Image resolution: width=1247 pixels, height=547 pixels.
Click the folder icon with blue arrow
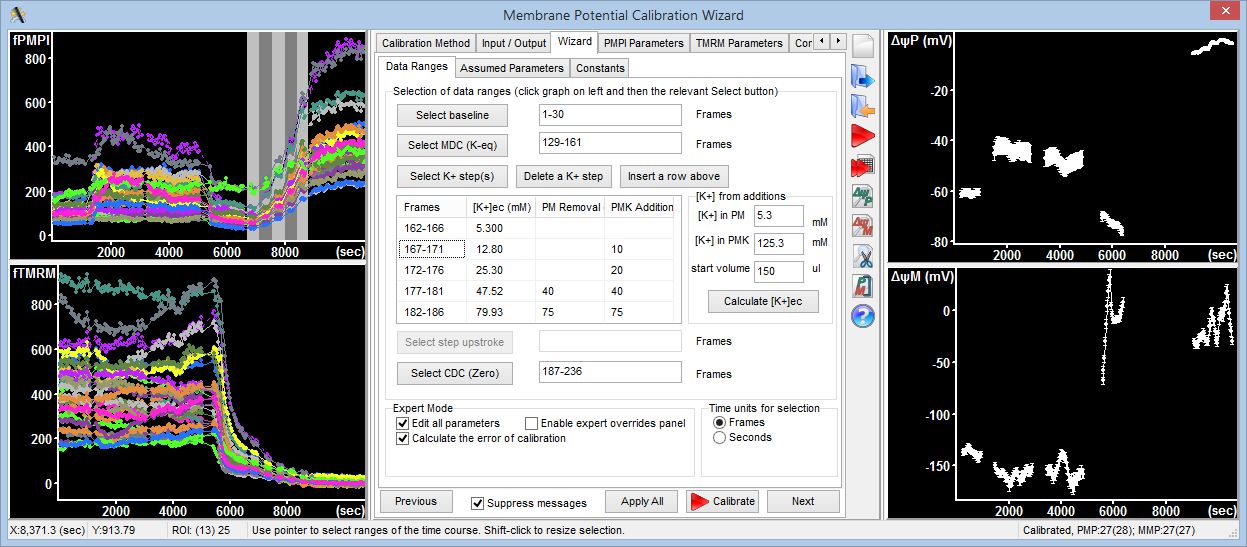tap(863, 78)
